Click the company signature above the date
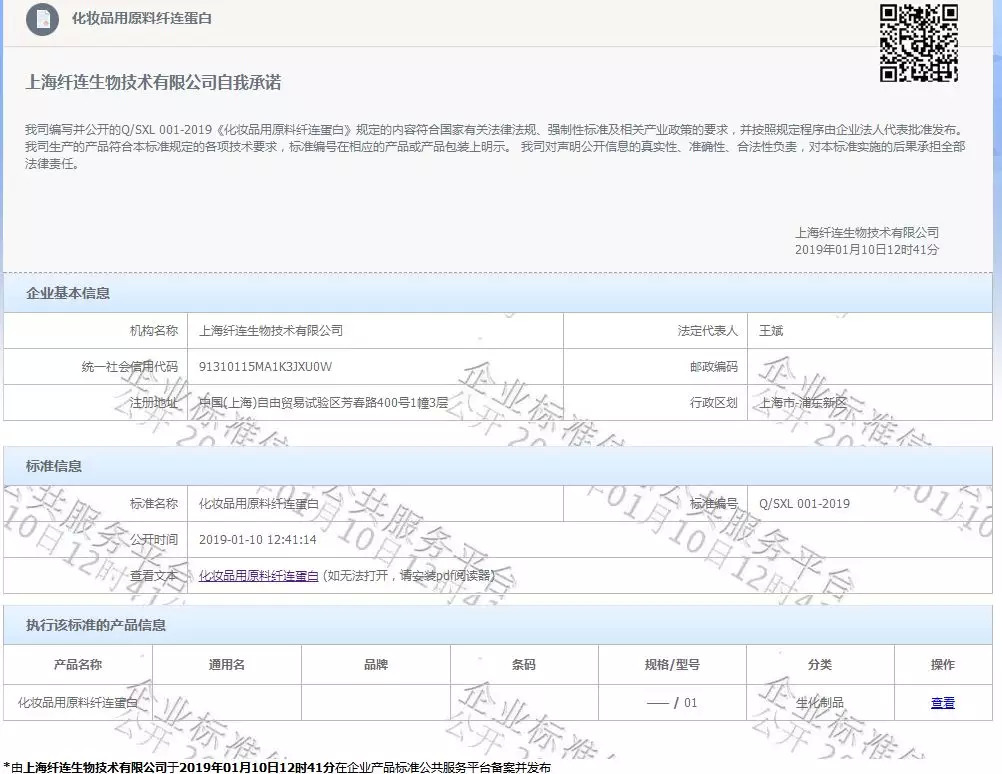Screen dimensions: 1002x774 coord(867,232)
